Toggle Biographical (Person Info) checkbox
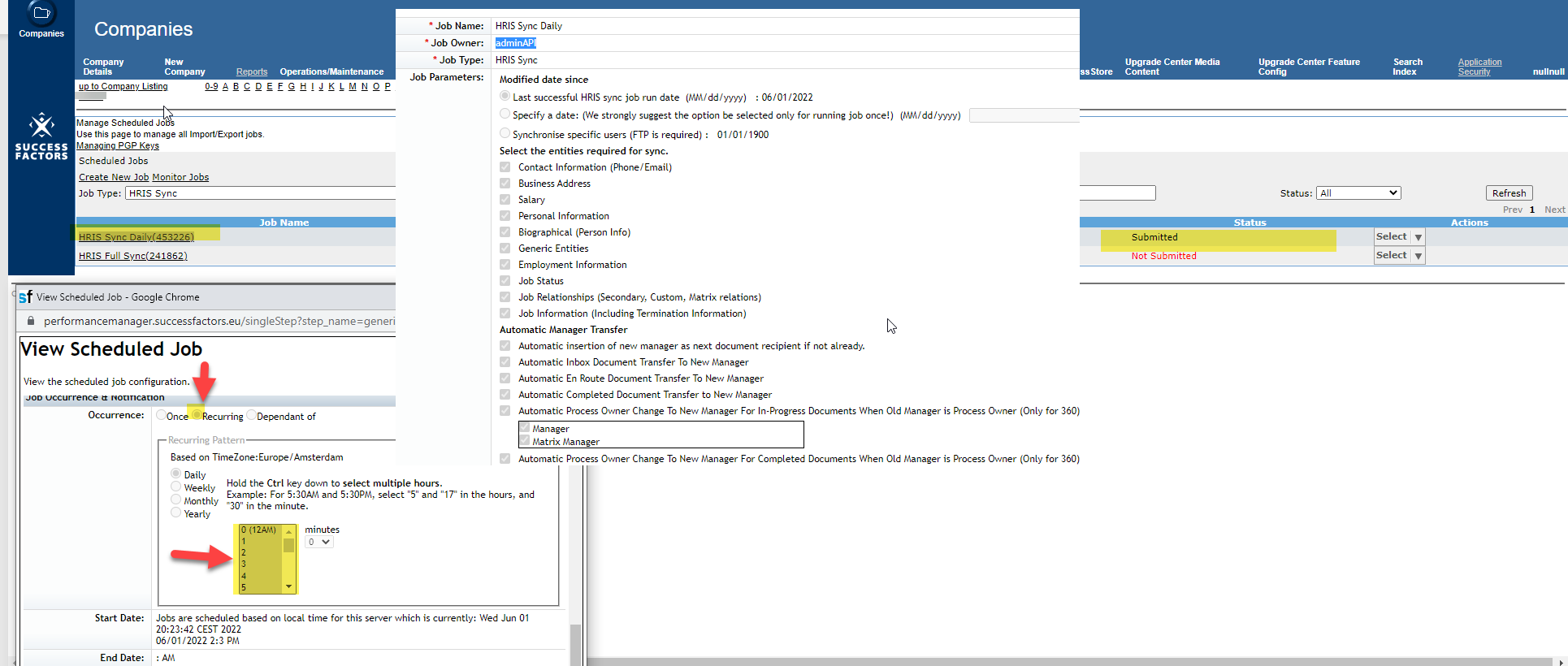Screen dimensions: 1568x666 click(505, 231)
